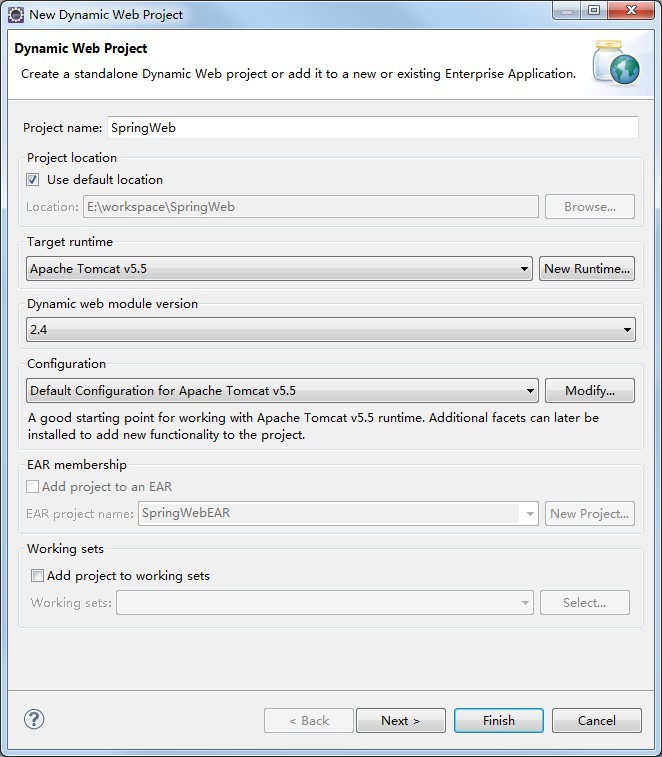Minimize the dialog window
This screenshot has height=757, width=662.
point(566,11)
